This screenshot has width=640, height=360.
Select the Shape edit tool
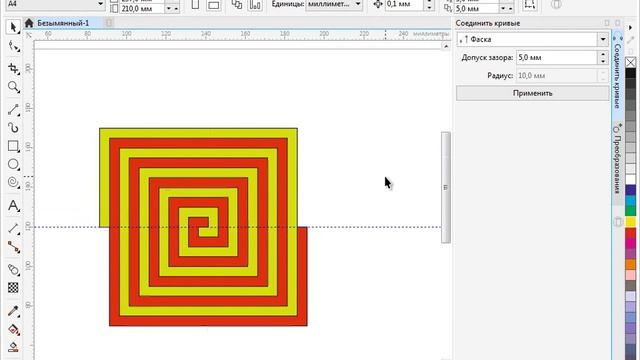click(x=13, y=47)
